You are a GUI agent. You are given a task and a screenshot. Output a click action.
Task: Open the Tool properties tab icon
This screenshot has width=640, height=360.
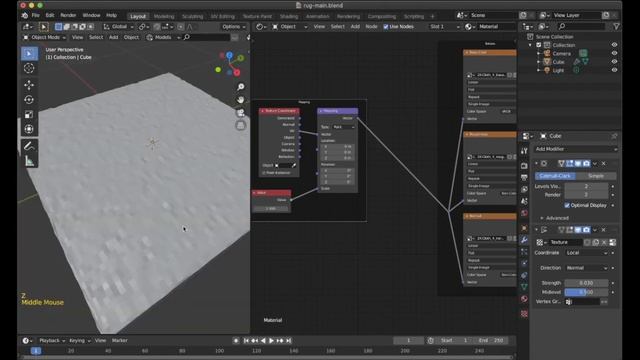(x=524, y=151)
